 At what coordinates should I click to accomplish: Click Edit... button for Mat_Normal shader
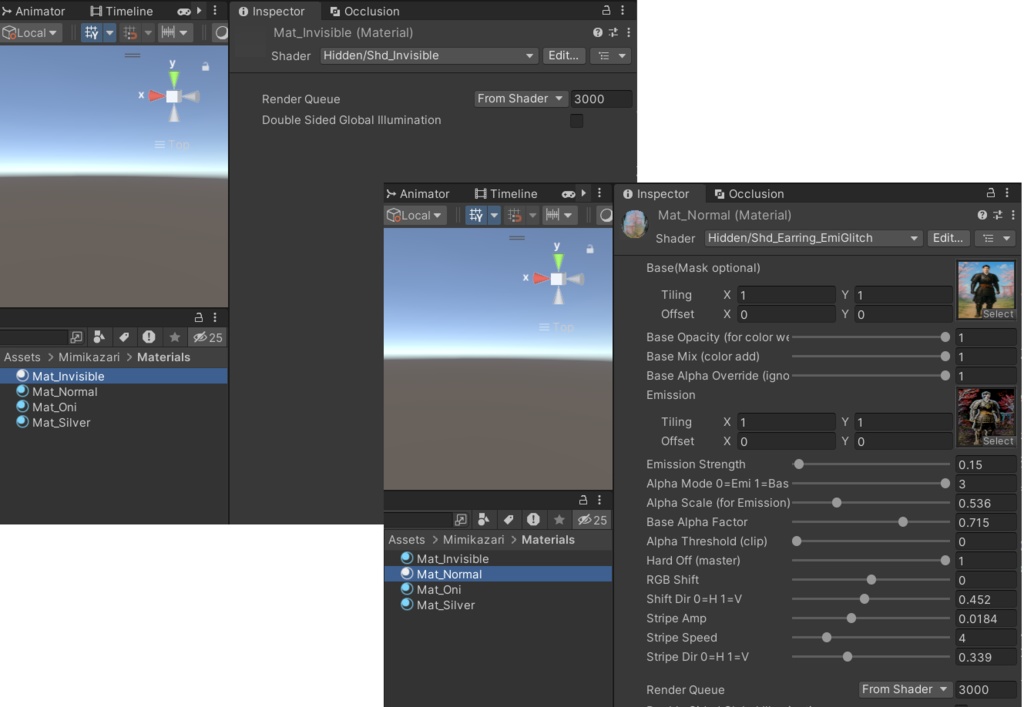948,238
